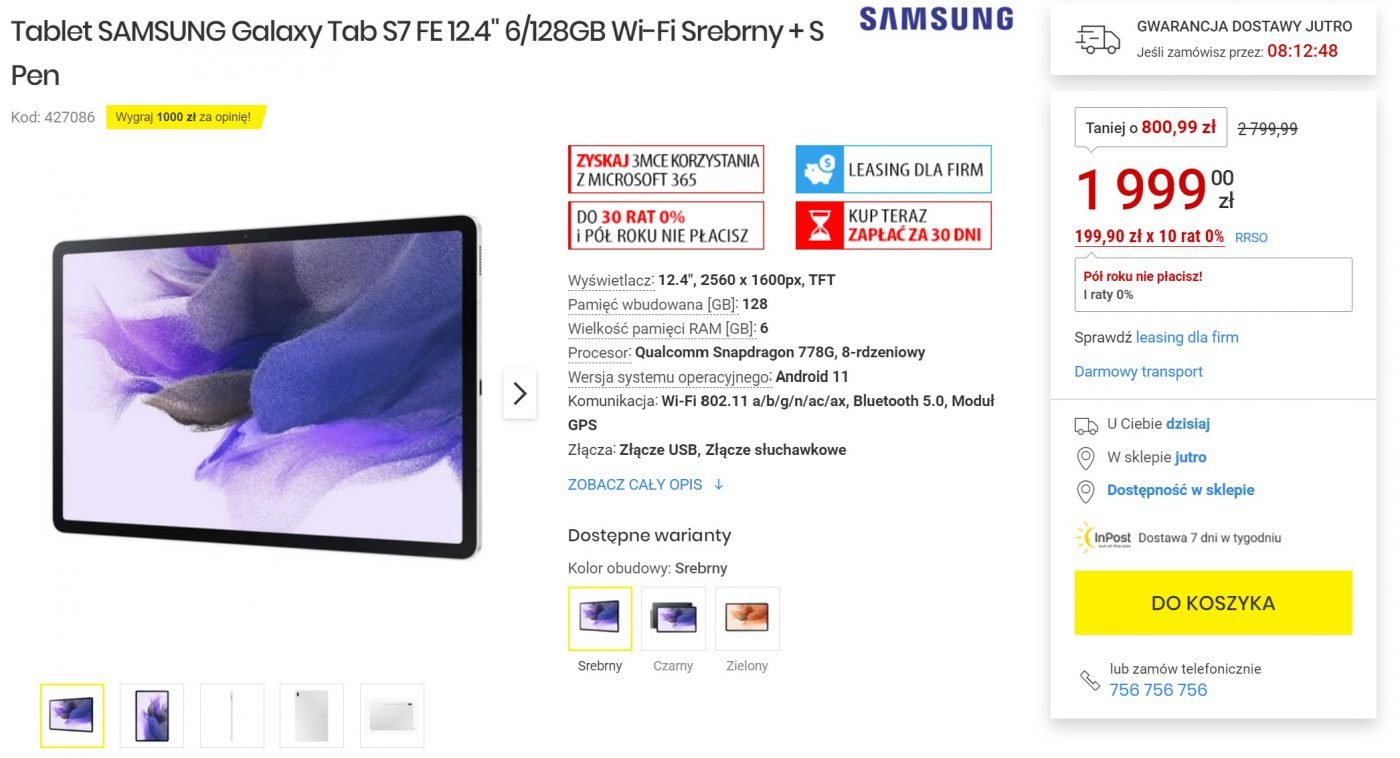Pick the Zielony color variant
Screen dimensions: 1400x758
[747, 619]
